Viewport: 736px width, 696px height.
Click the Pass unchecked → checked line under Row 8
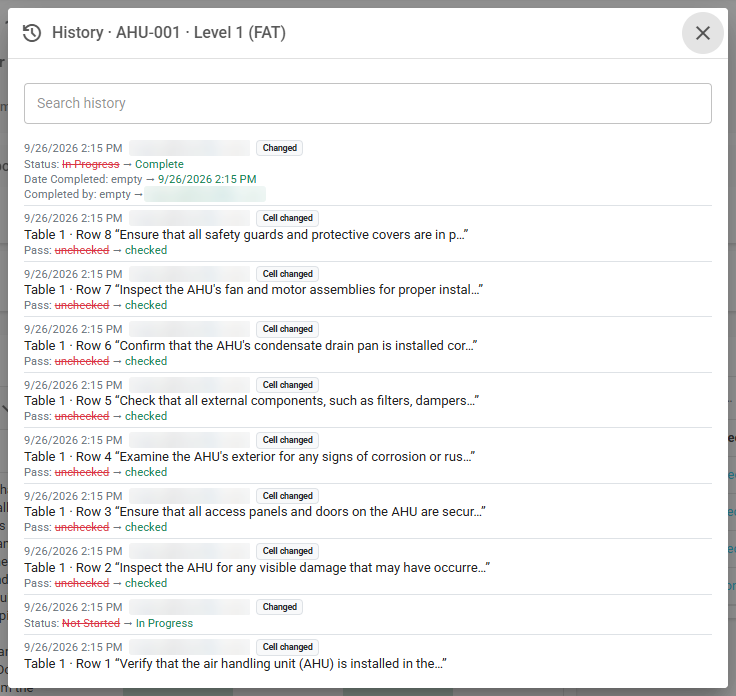(96, 250)
